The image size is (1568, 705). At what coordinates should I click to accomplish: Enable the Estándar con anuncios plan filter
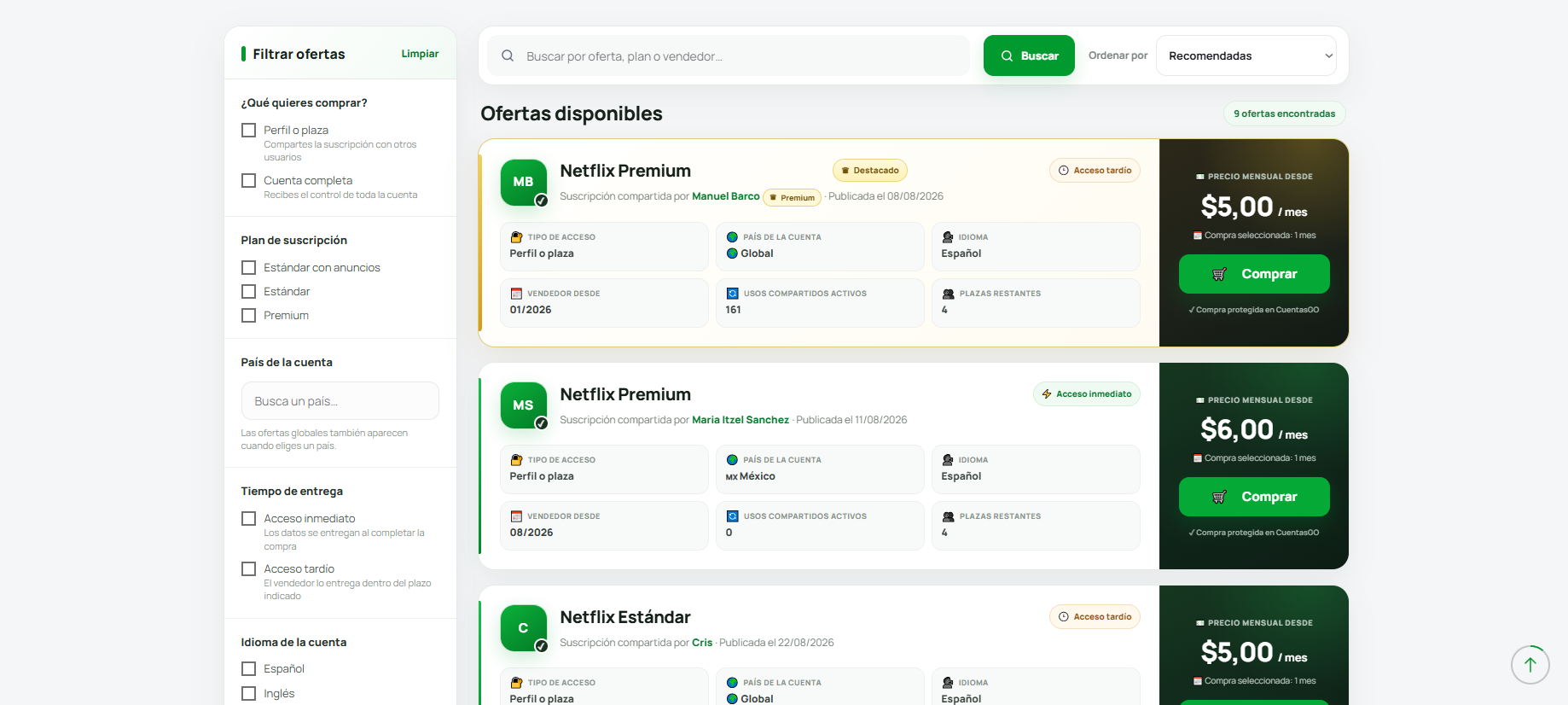(249, 268)
